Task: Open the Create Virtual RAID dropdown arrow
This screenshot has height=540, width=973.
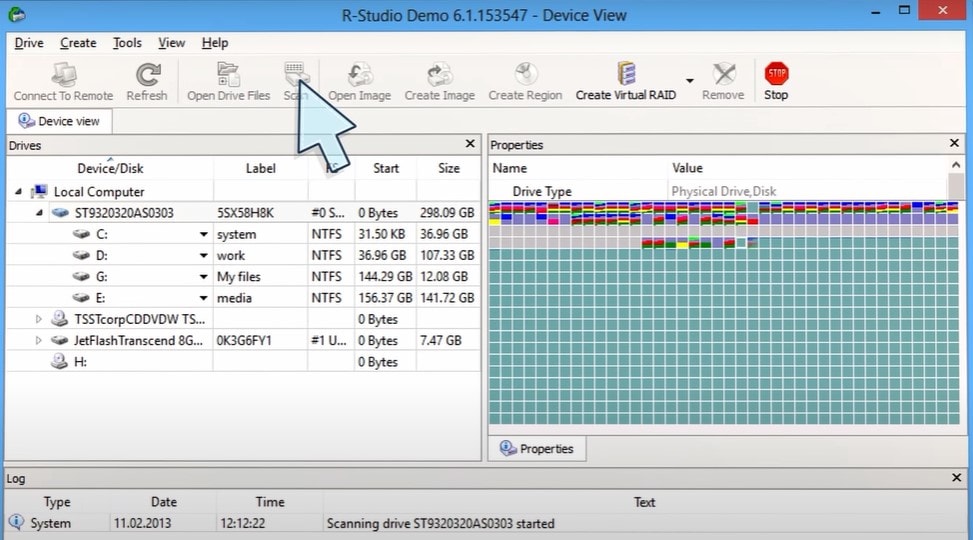Action: click(x=690, y=81)
